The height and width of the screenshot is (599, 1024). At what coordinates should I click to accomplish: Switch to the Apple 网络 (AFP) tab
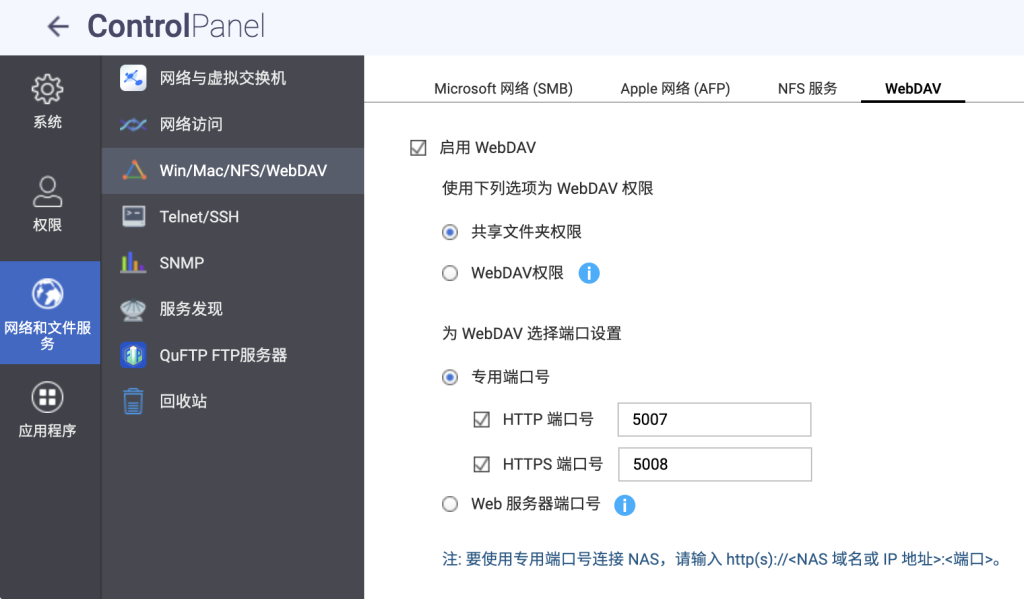pos(675,88)
